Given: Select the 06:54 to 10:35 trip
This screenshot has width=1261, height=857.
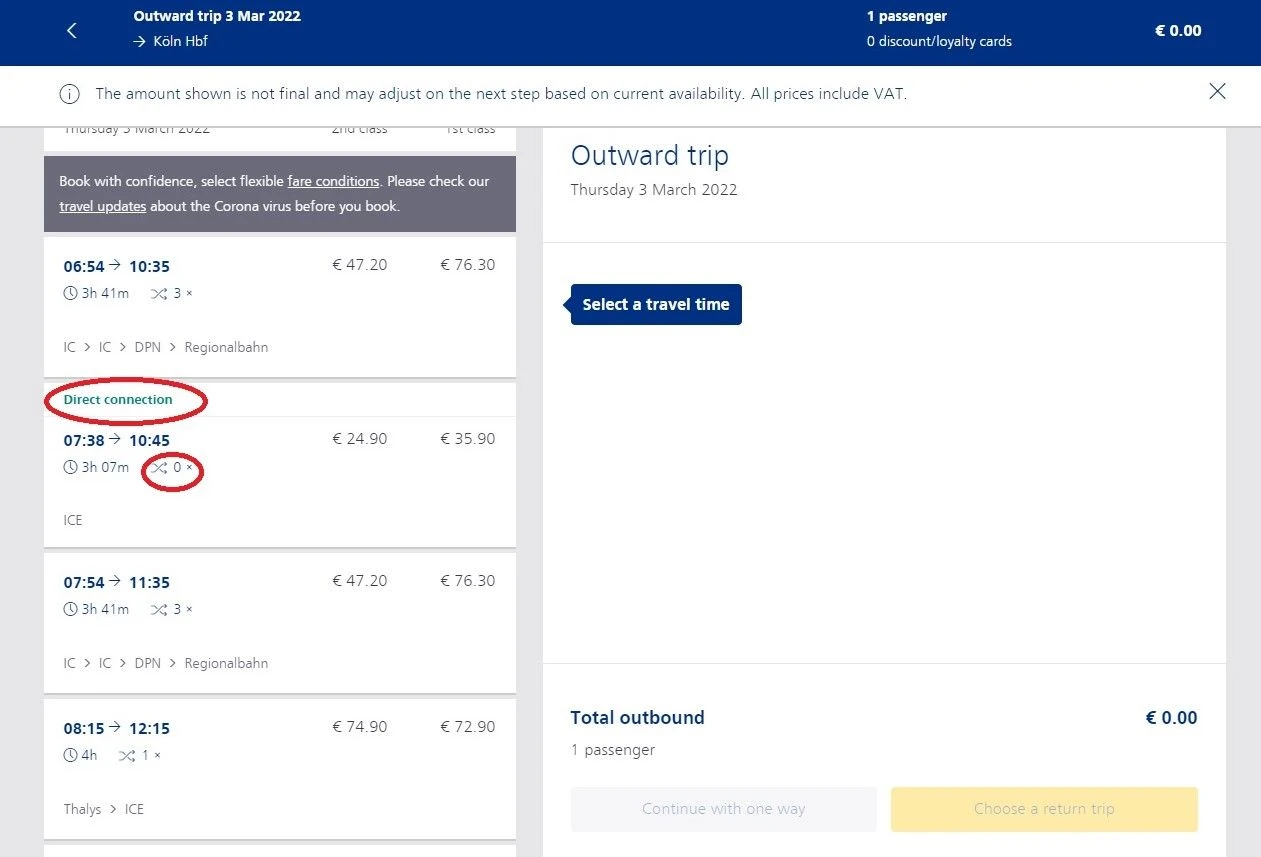Looking at the screenshot, I should [280, 307].
